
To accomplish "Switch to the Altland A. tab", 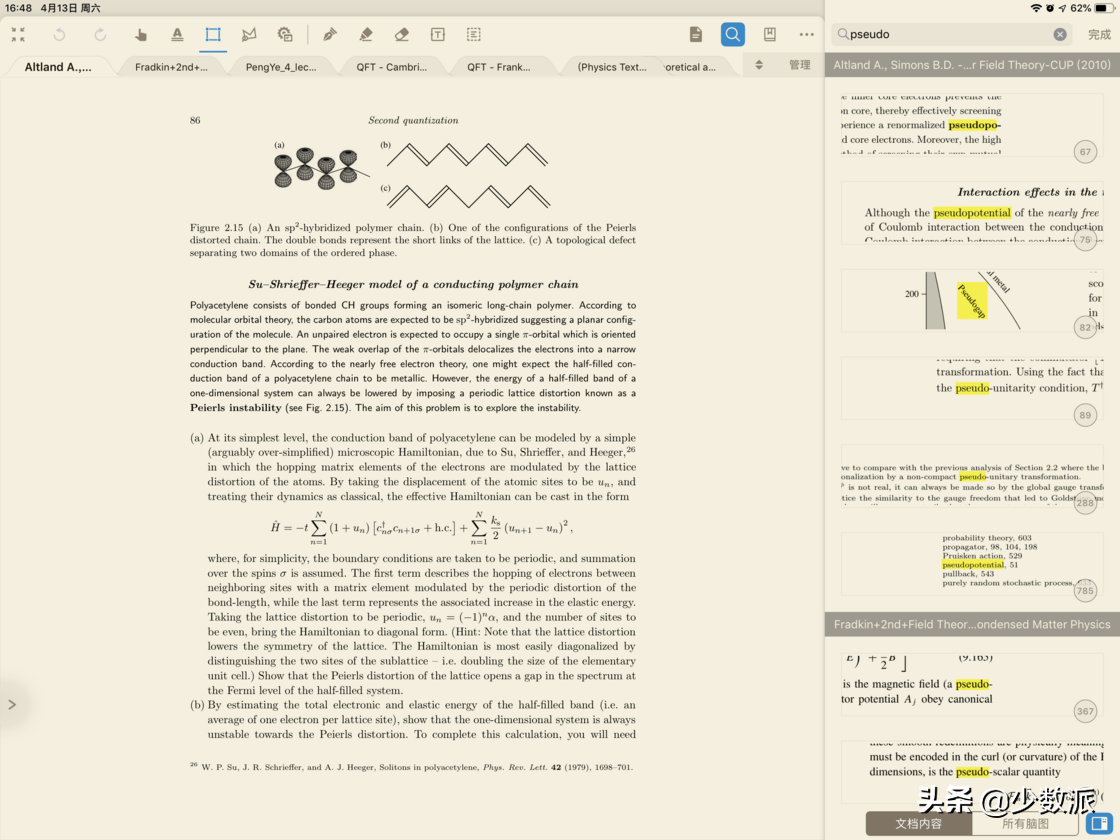I will click(x=58, y=66).
